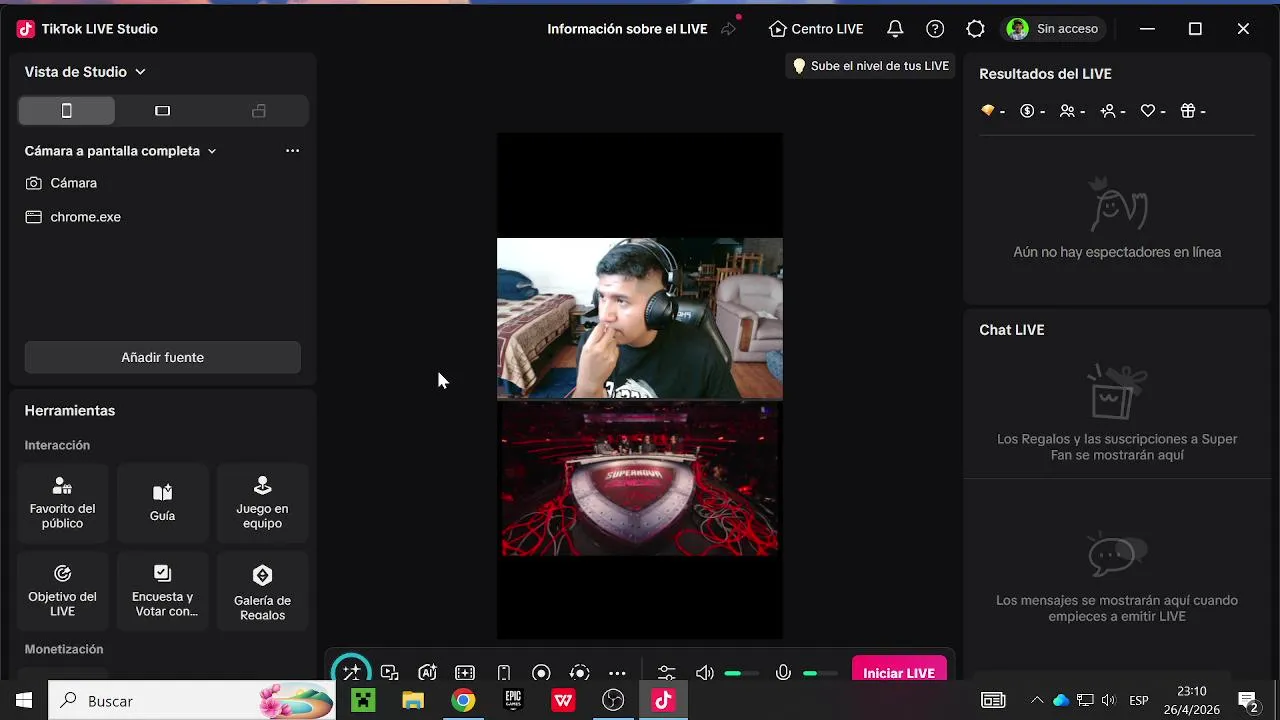Open Epic Games launcher from taskbar
This screenshot has width=1280, height=720.
[x=513, y=701]
